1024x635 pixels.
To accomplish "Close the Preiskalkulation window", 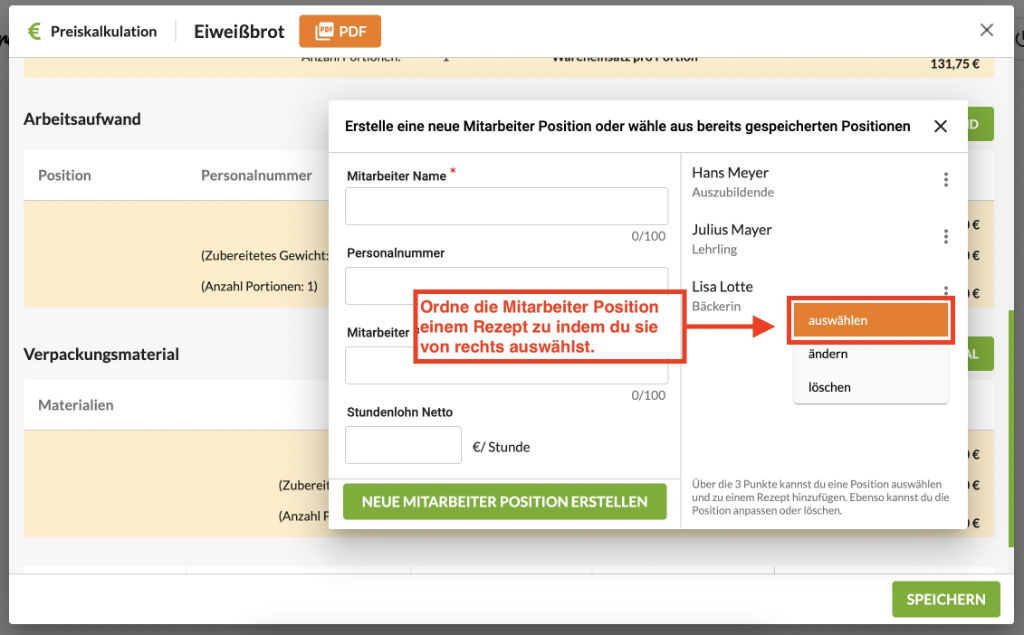I will 986,30.
